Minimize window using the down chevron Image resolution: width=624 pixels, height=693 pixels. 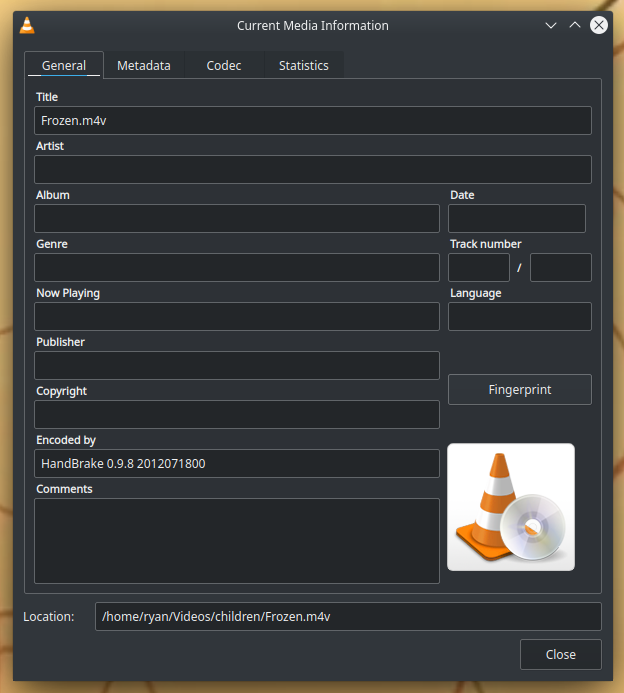point(551,26)
